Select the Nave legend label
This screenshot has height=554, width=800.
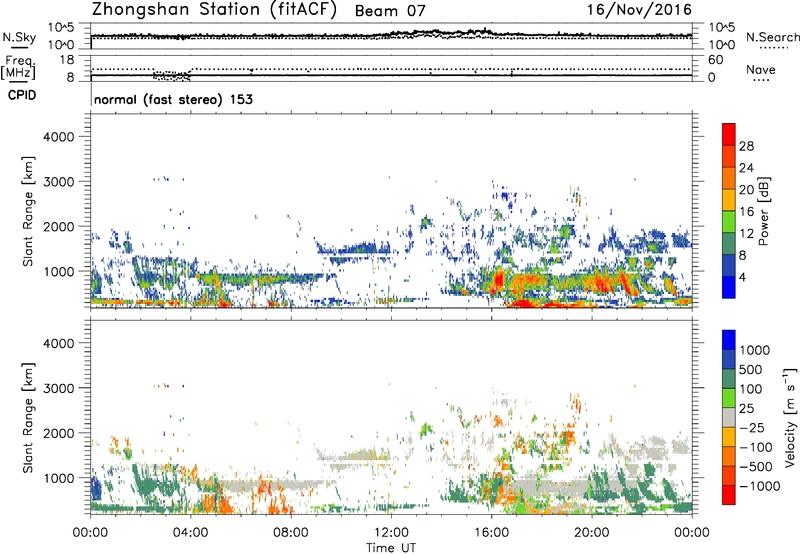click(761, 69)
